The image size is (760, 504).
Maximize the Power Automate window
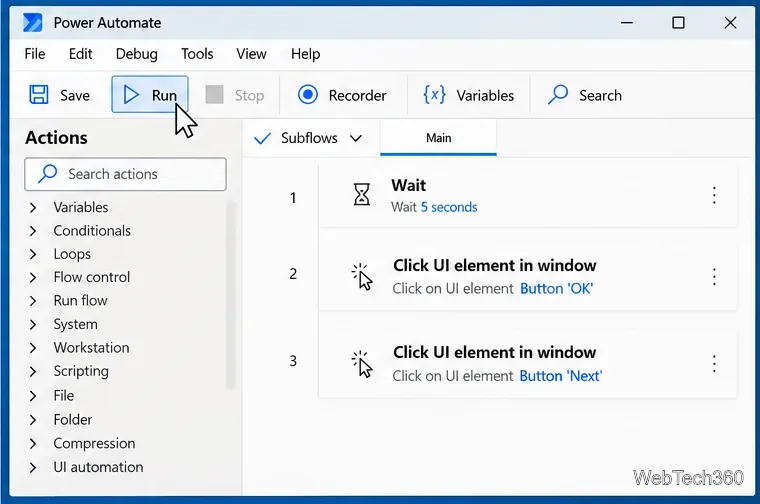point(679,23)
